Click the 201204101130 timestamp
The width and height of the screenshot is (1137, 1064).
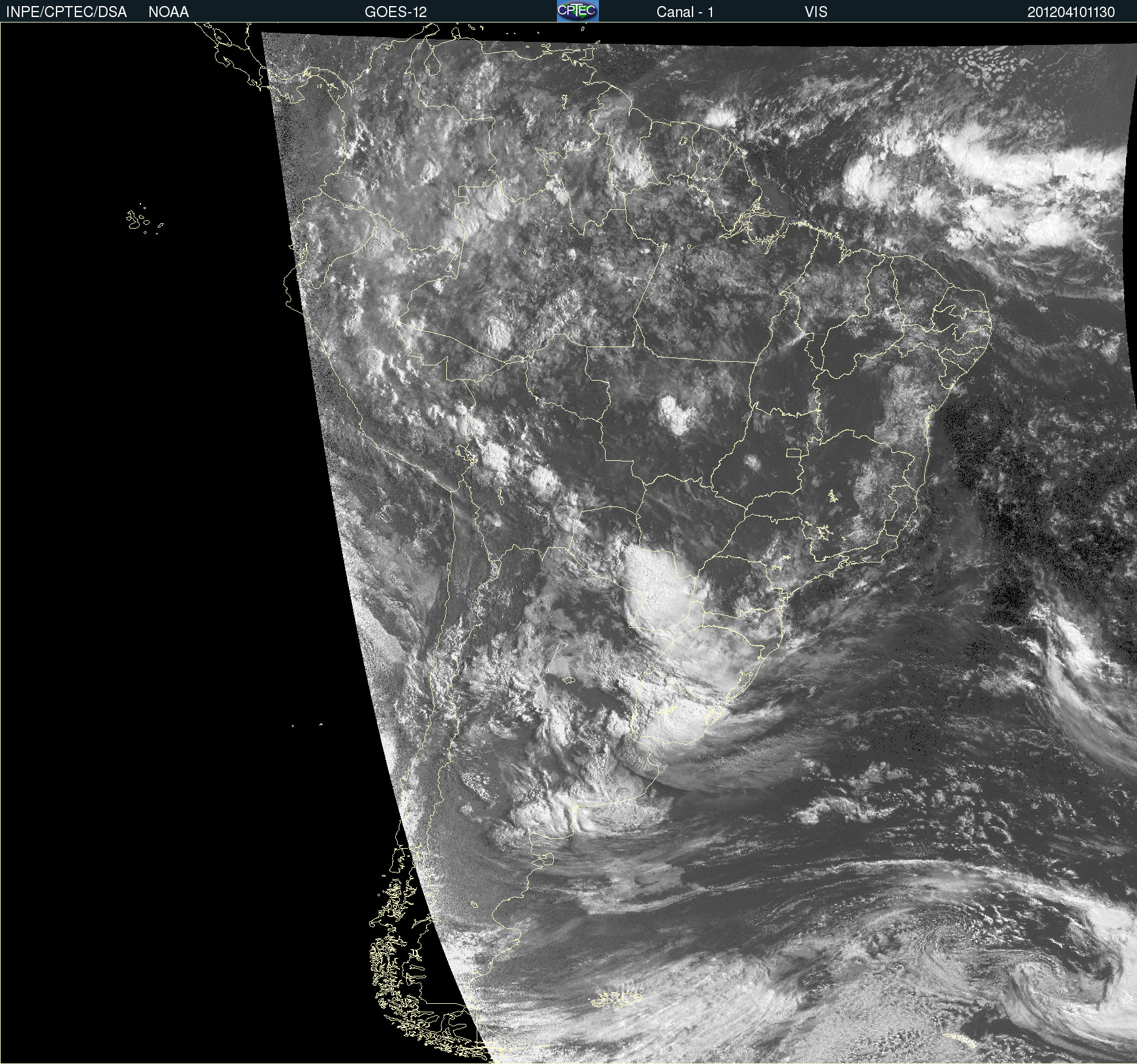point(1071,12)
